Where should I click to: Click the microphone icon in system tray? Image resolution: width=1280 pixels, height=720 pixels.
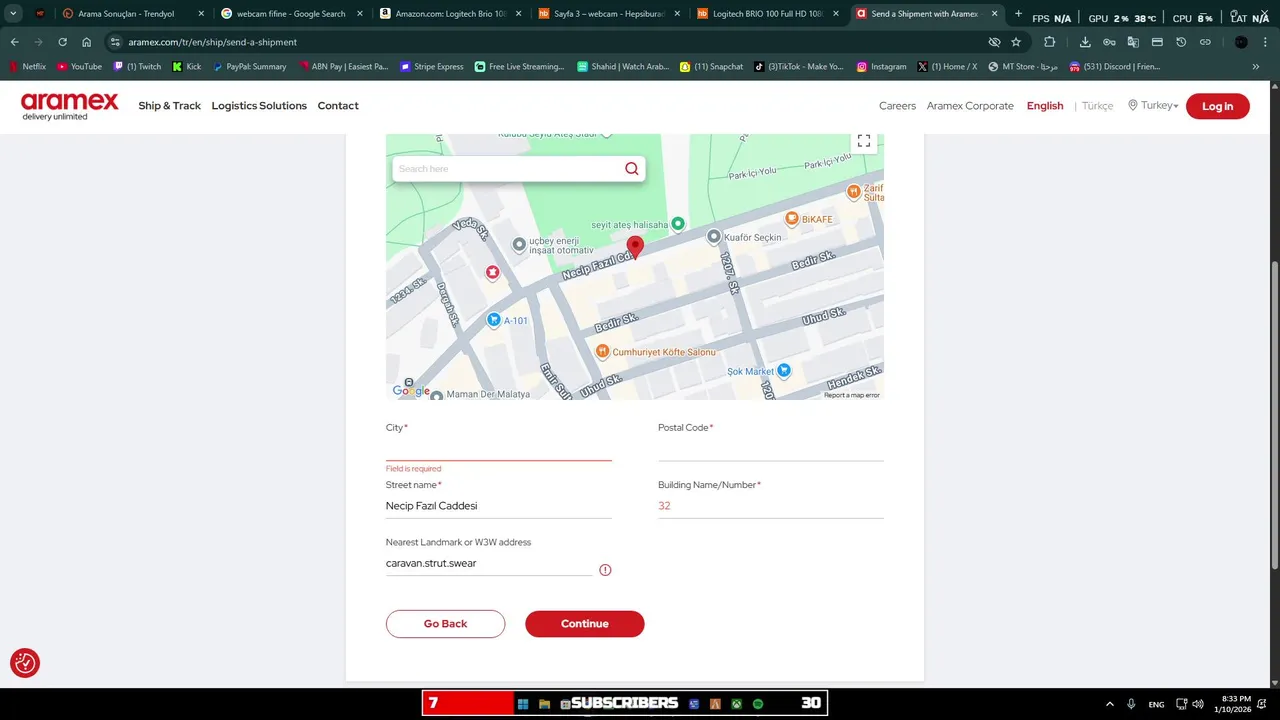1131,704
